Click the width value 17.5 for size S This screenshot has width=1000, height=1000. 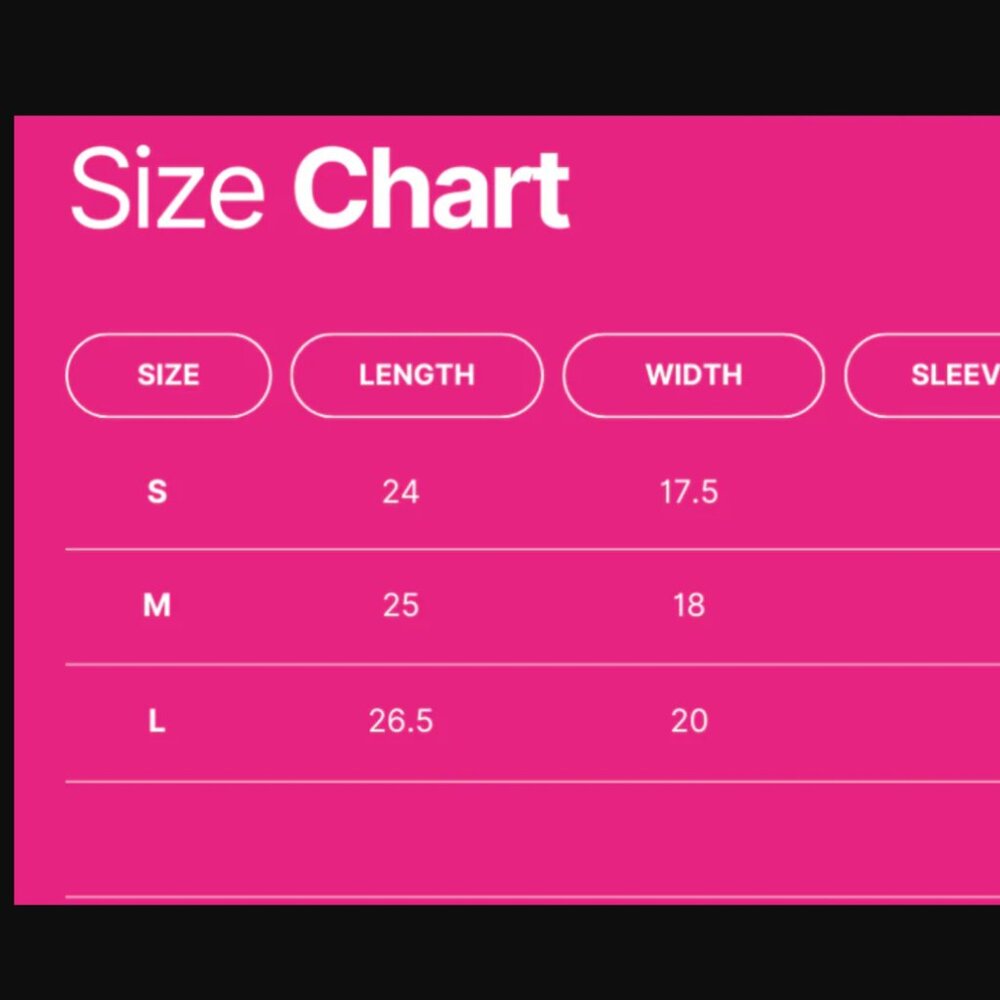point(689,492)
